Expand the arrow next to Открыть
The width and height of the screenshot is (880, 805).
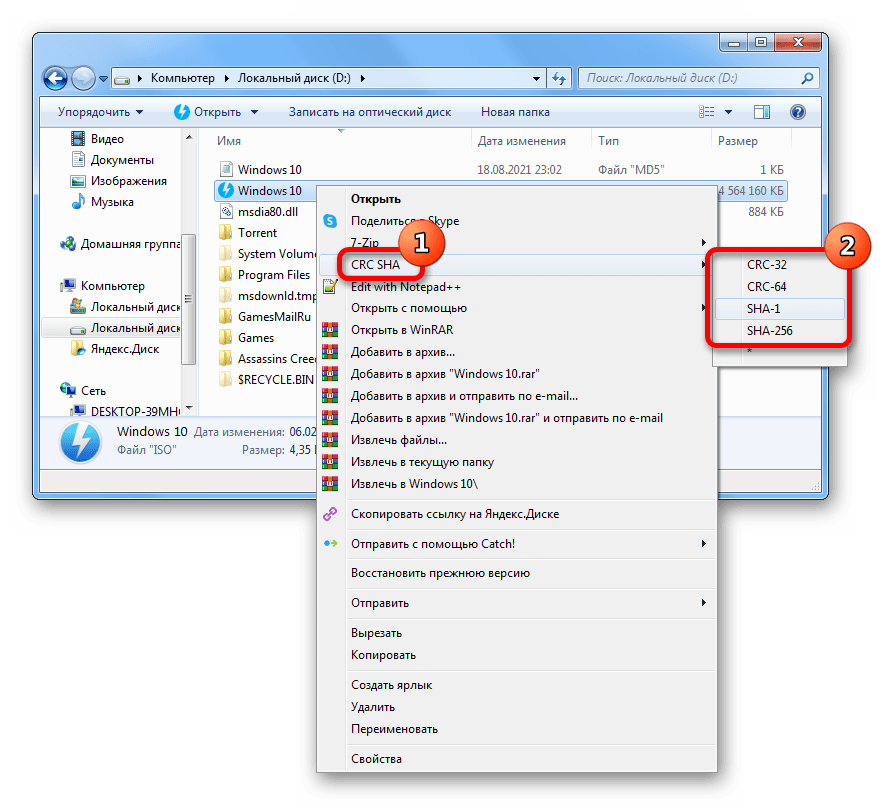254,112
